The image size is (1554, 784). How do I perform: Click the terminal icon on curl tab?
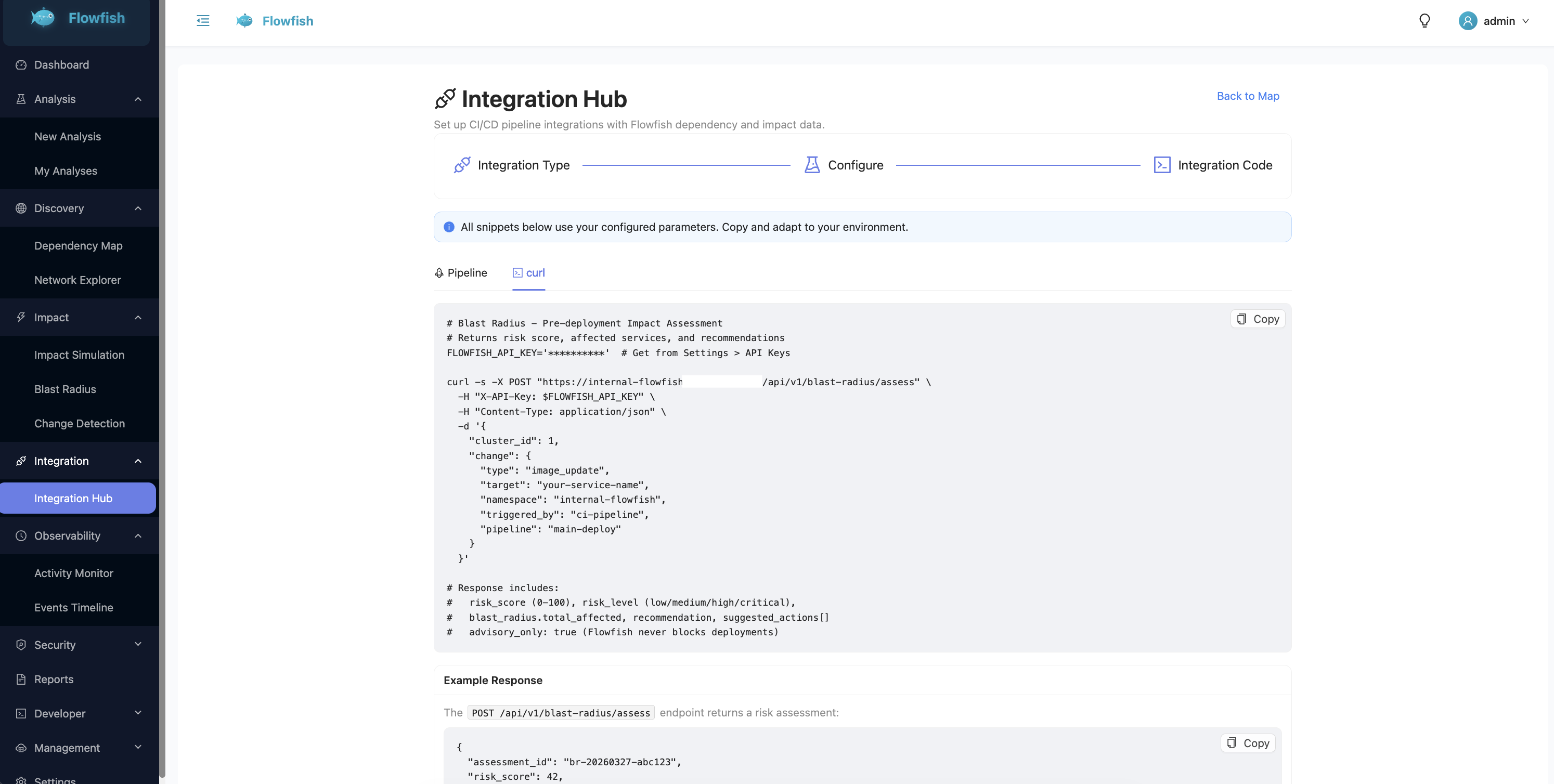coord(517,272)
